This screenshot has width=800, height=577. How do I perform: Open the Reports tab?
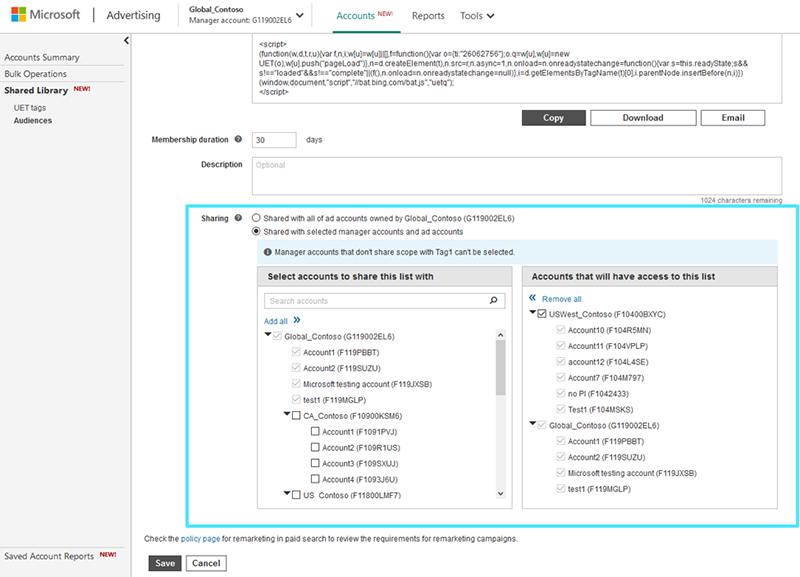(x=428, y=16)
